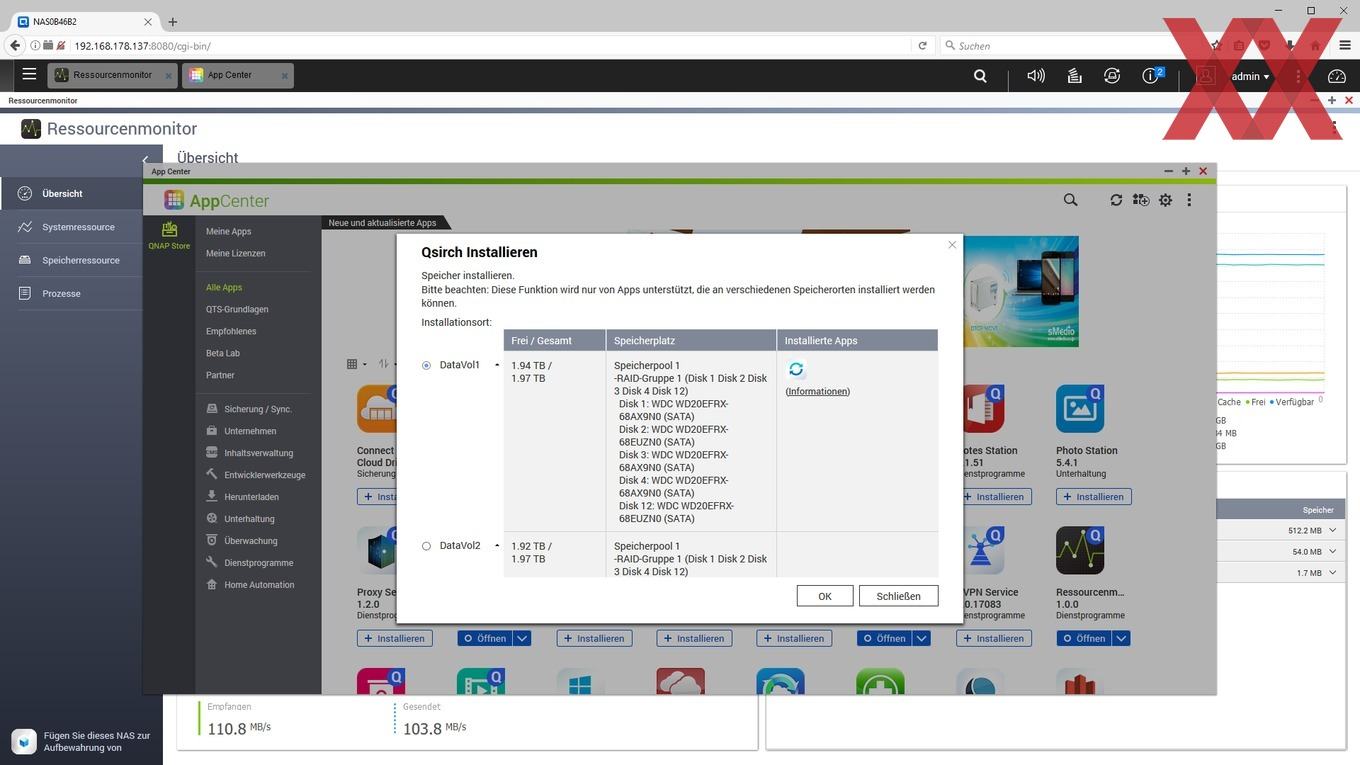Click Installieren under VPN Service
1360x765 pixels.
tap(994, 638)
